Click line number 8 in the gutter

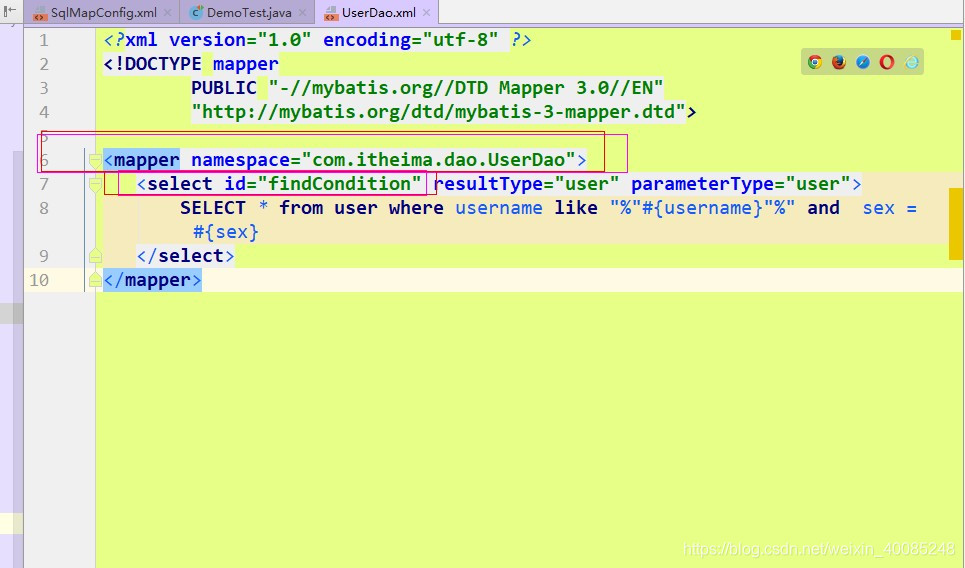[x=44, y=208]
